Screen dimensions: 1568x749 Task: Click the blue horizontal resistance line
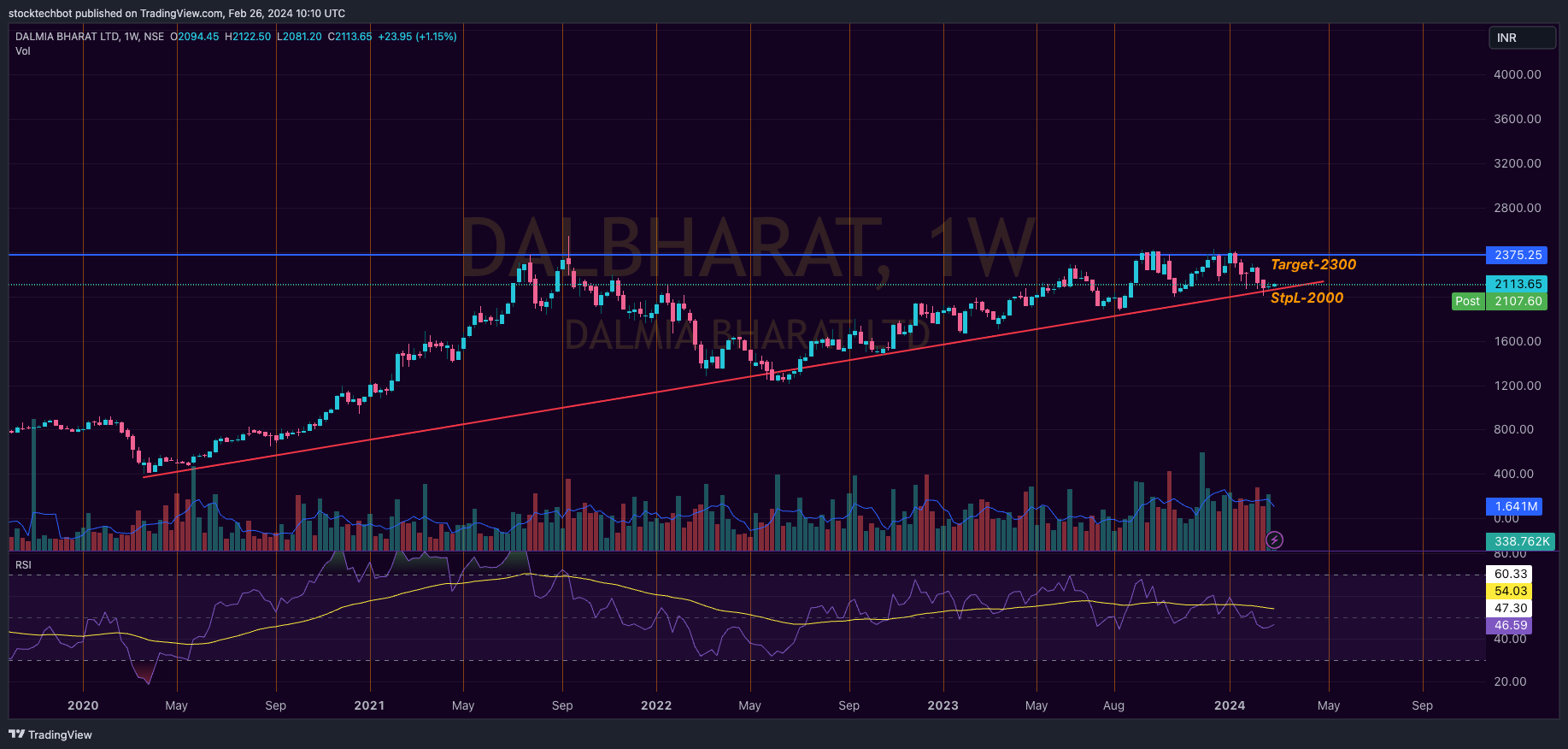(747, 255)
